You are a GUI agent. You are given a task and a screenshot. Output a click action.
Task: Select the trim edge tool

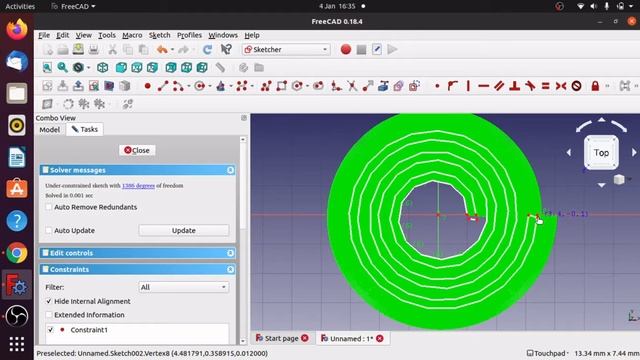352,86
